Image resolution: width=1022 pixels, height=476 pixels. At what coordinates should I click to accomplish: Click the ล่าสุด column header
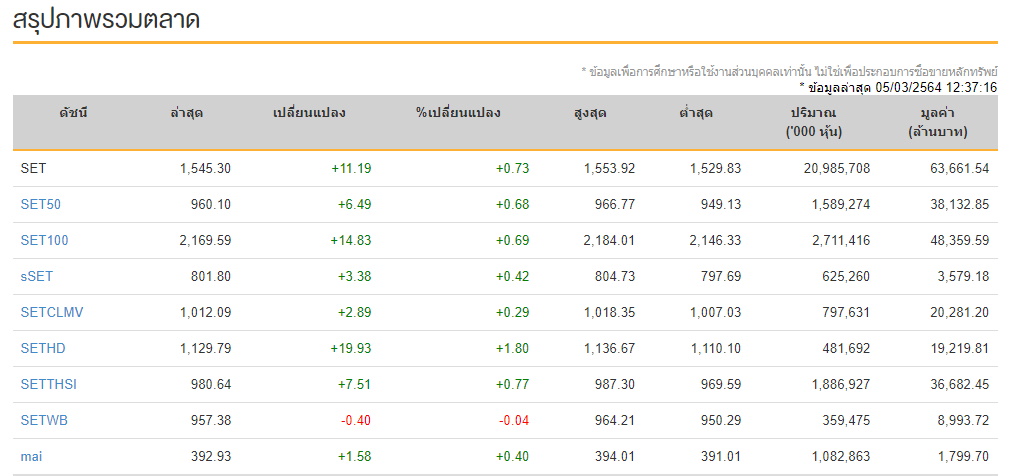tap(185, 113)
